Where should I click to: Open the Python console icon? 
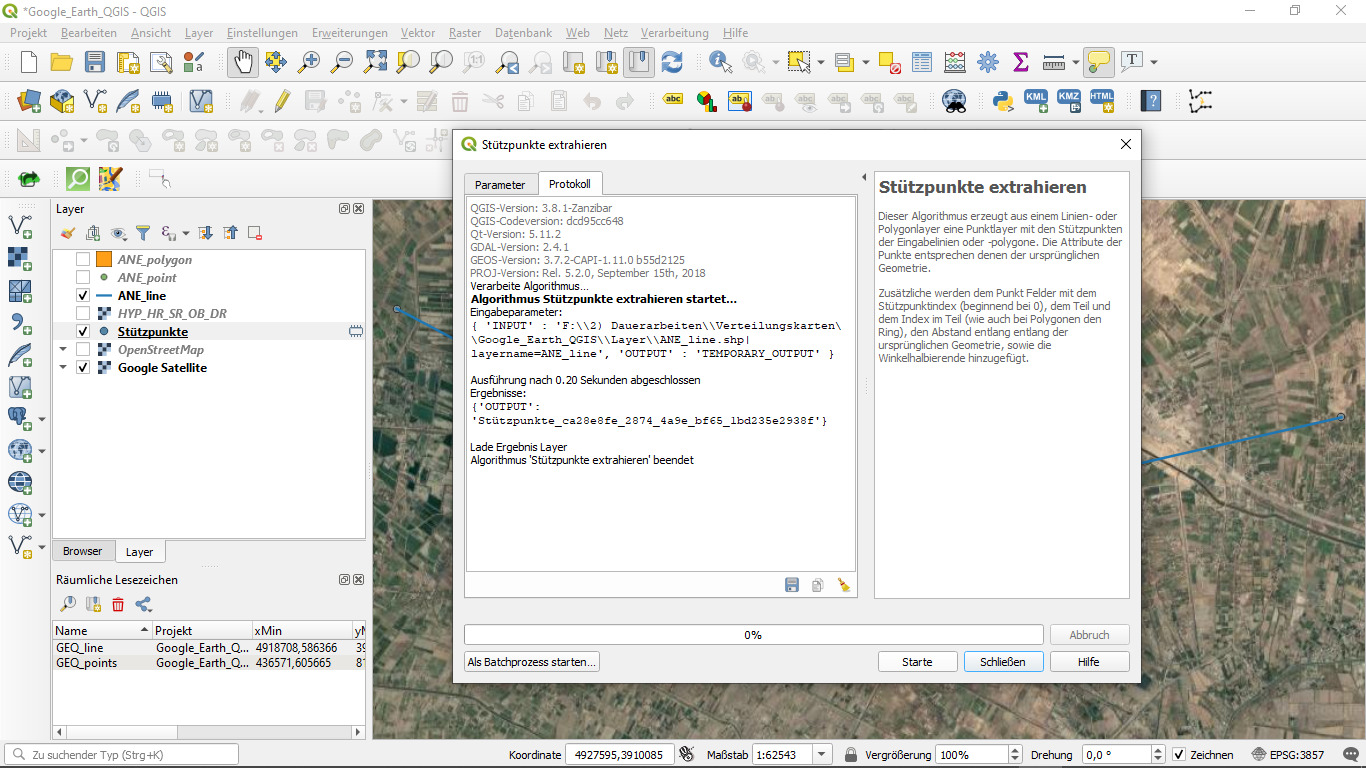coord(1003,100)
